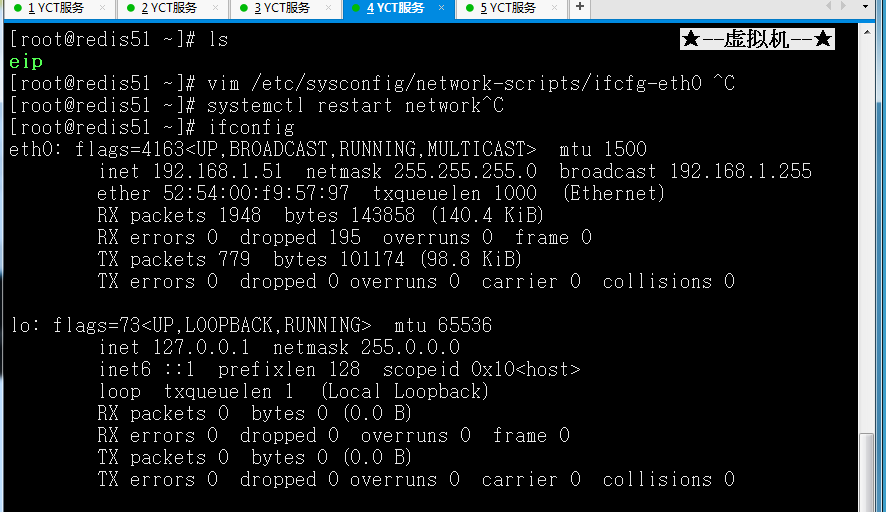The image size is (886, 512).
Task: Click the "★--虚拟机--★" label in terminal
Action: point(757,40)
